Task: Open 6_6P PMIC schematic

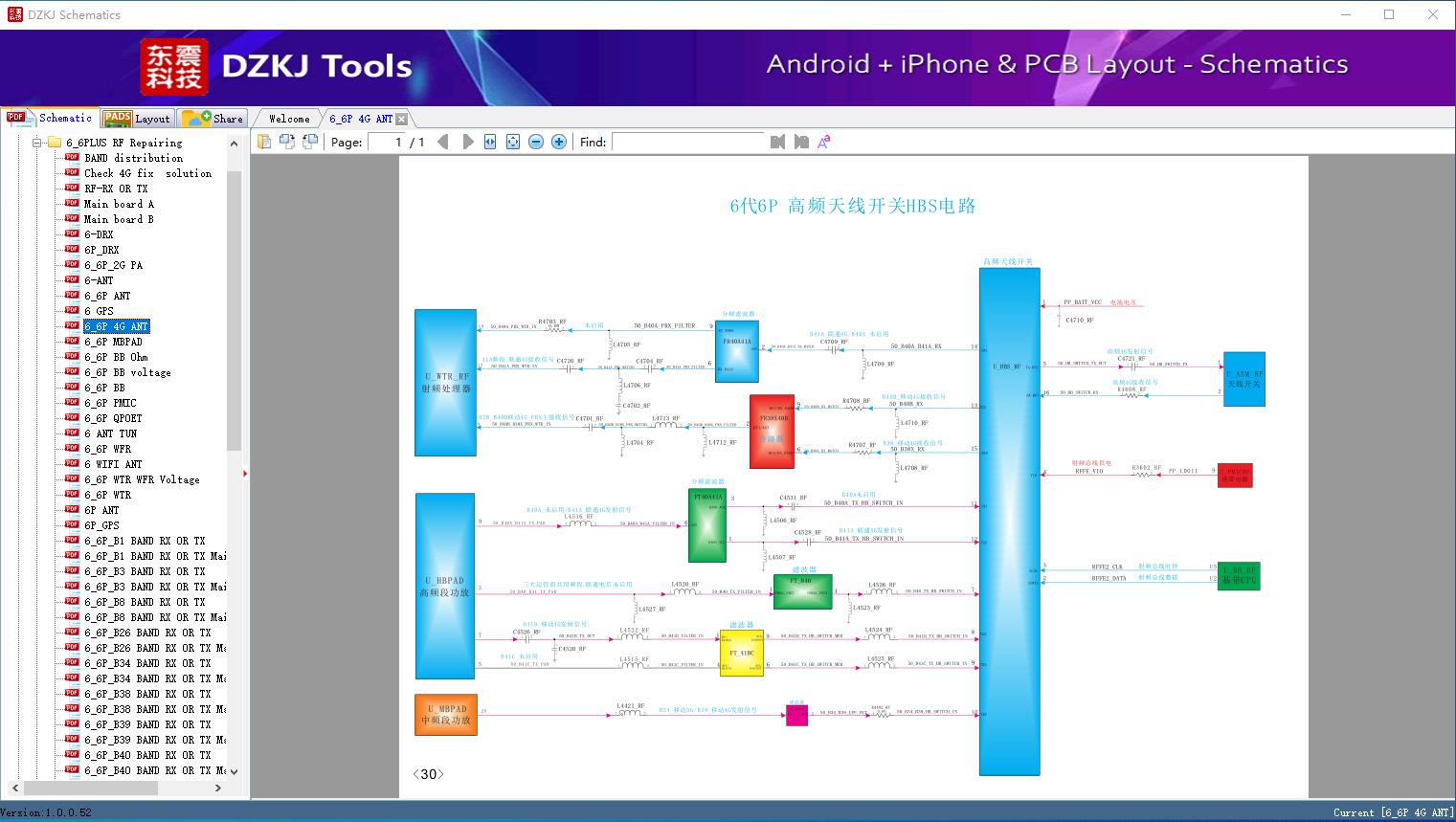Action: tap(110, 403)
